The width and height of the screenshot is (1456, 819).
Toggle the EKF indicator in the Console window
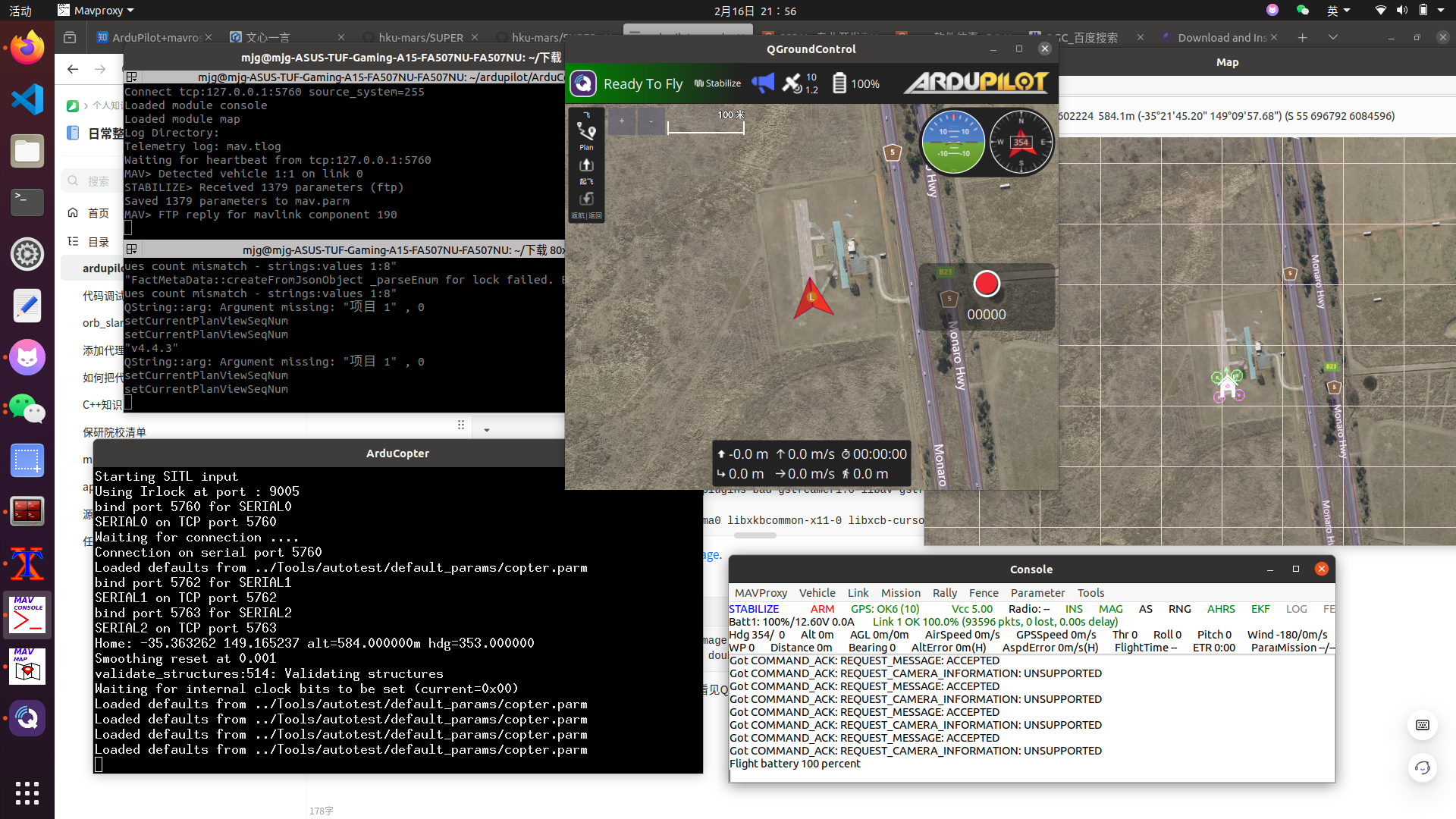1260,609
